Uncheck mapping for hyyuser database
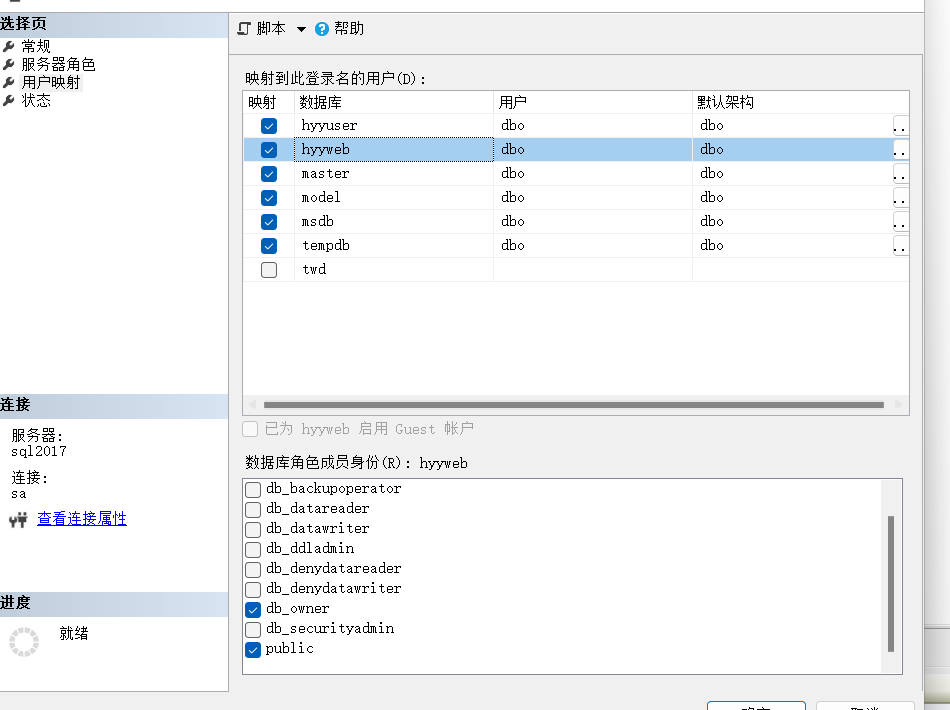Image resolution: width=950 pixels, height=710 pixels. 269,126
